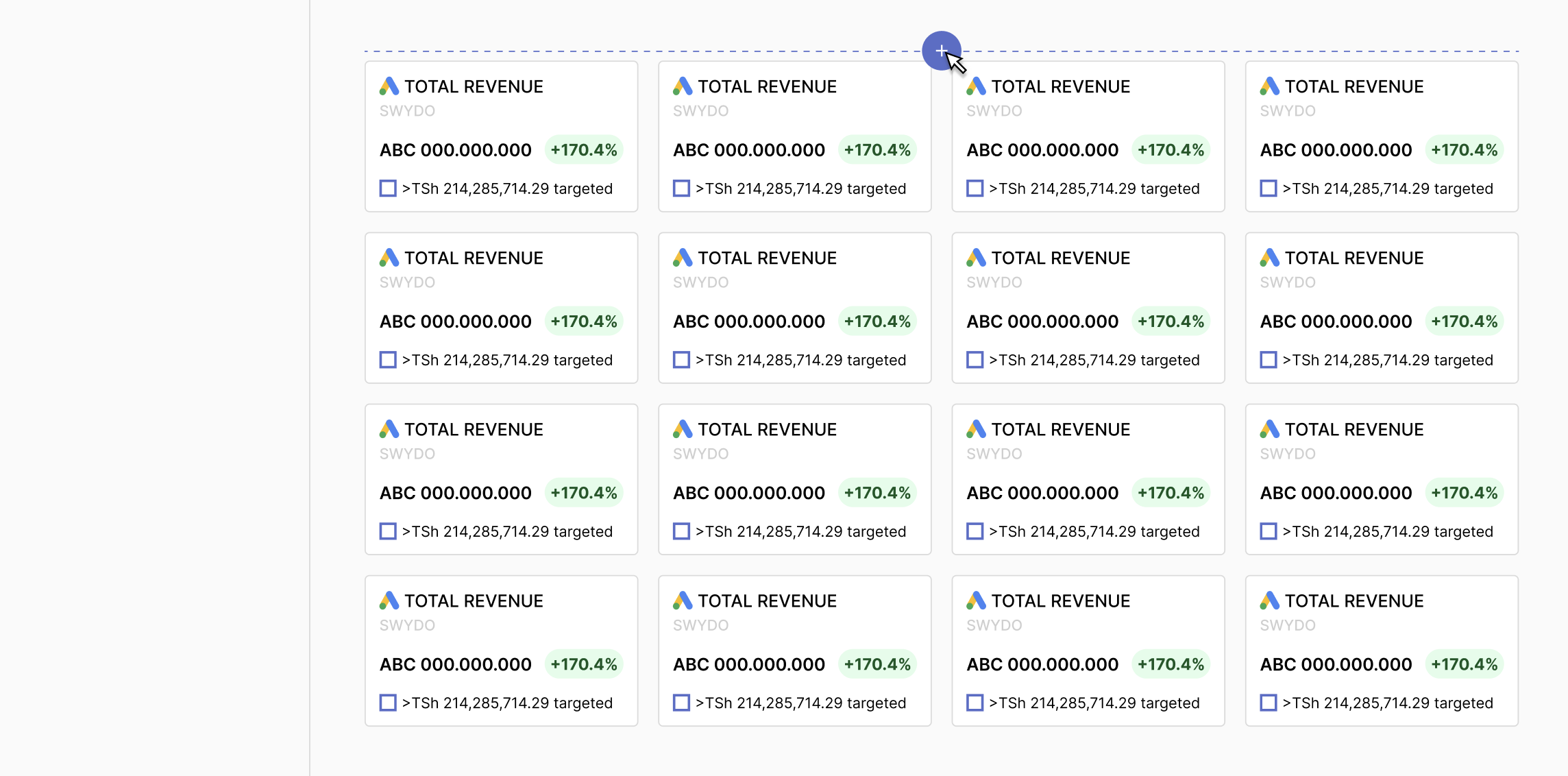
Task: Click Google Ads icon in fourth row, fourth card
Action: [1270, 601]
